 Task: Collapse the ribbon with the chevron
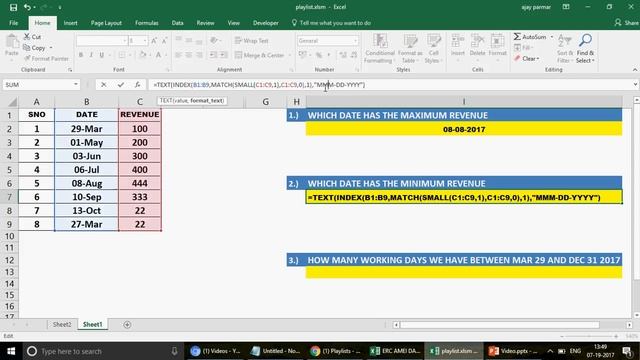tap(635, 70)
